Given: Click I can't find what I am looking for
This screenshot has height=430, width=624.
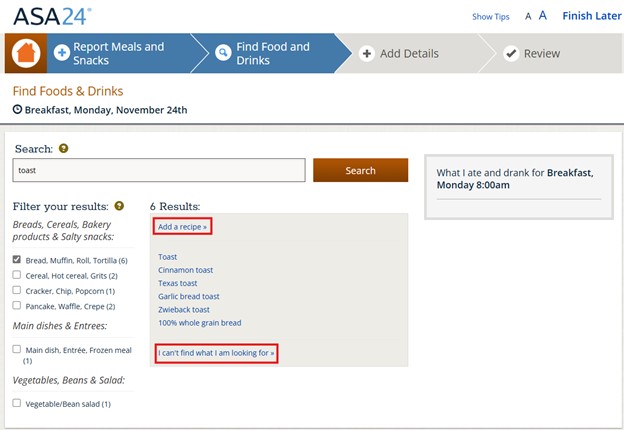Looking at the screenshot, I should 216,353.
